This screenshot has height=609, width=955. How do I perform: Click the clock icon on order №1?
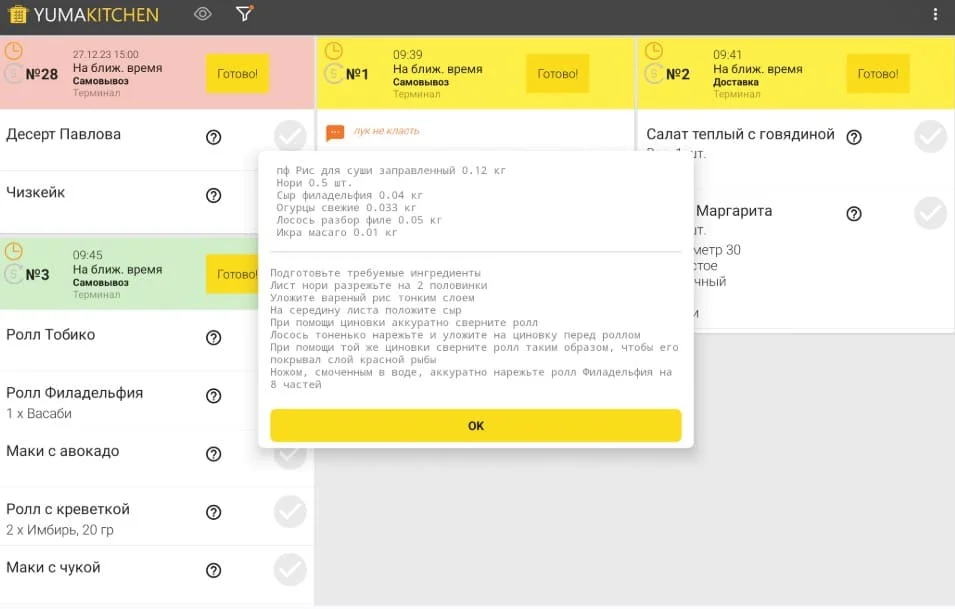[x=333, y=51]
